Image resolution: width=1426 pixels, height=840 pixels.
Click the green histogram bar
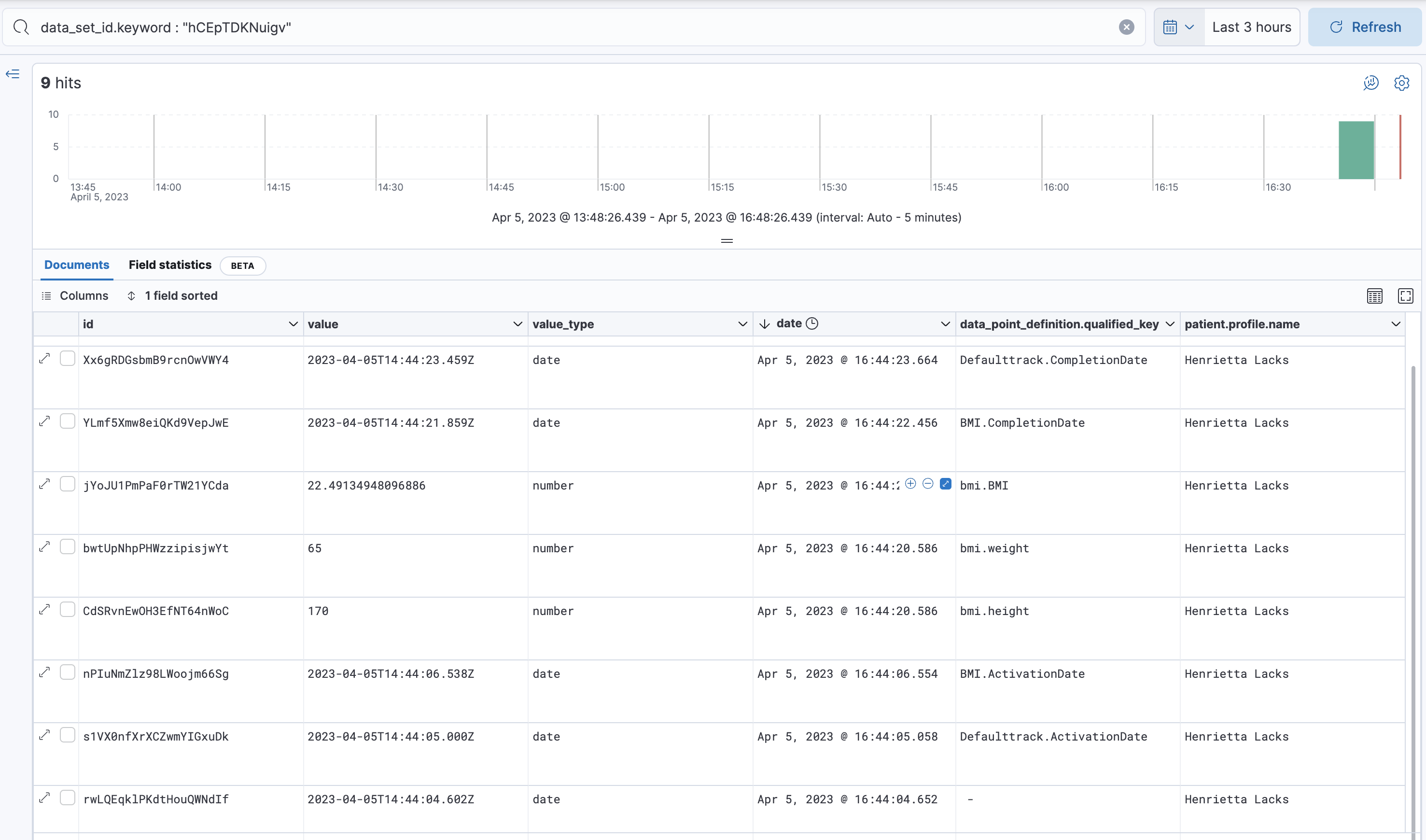pos(1356,150)
